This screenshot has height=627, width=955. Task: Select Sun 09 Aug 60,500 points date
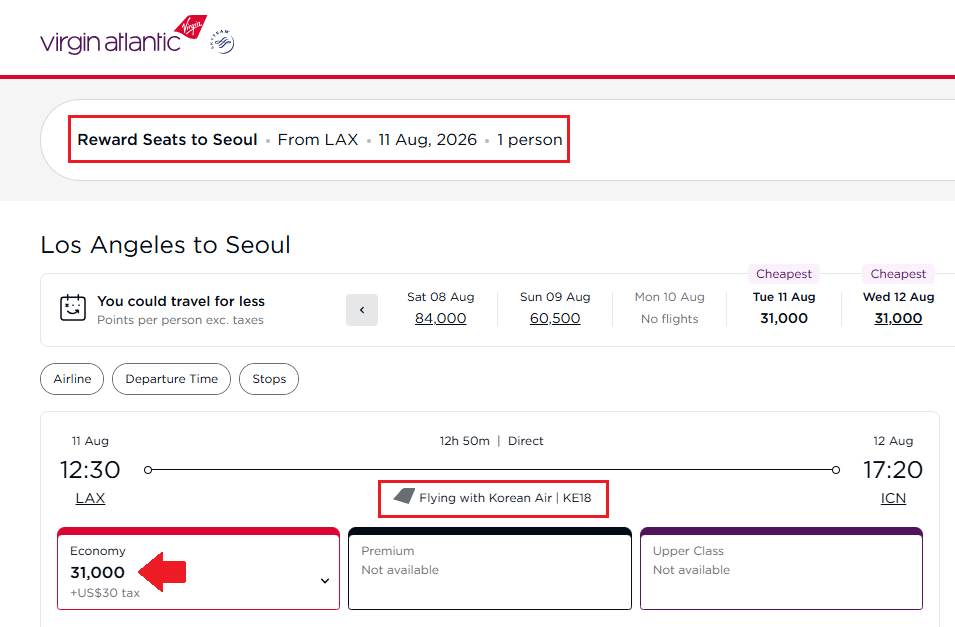(x=555, y=318)
